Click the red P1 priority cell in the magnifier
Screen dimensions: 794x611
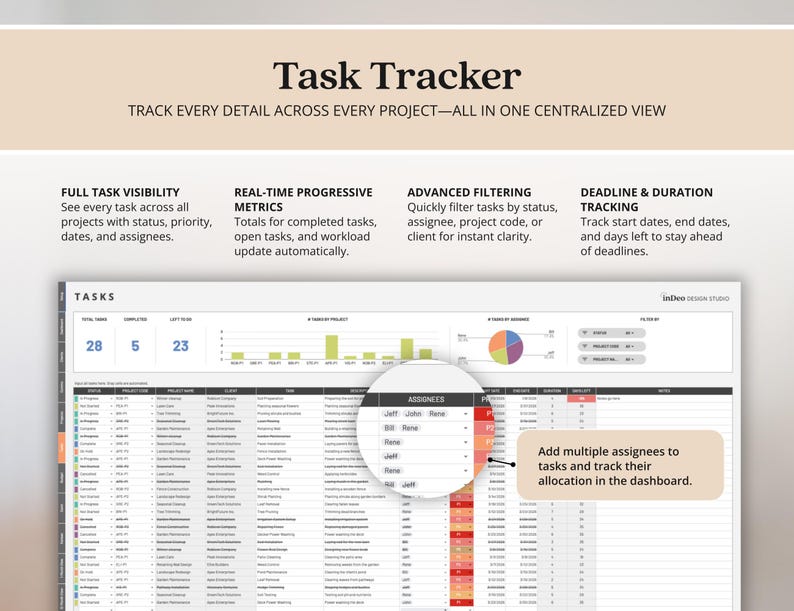[485, 414]
